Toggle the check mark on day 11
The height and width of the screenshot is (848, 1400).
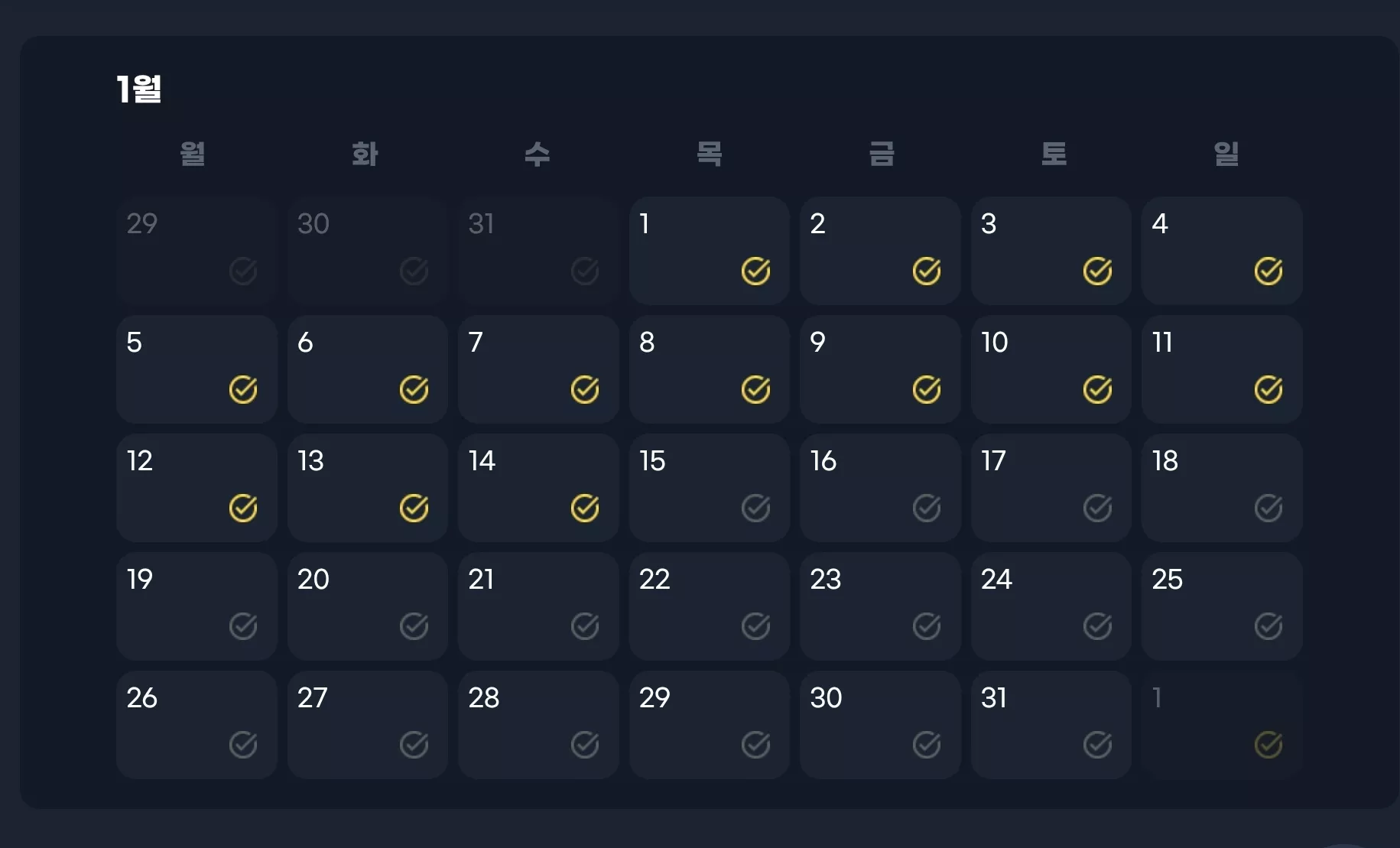(x=1268, y=389)
